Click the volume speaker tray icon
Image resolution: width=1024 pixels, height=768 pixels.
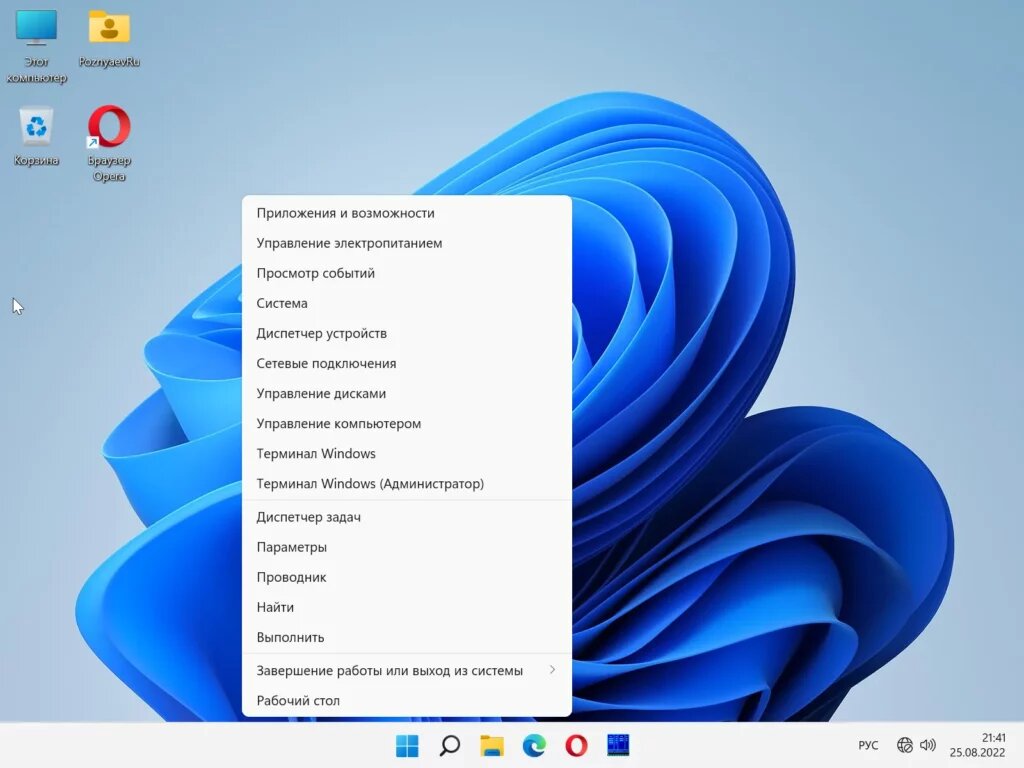point(927,745)
